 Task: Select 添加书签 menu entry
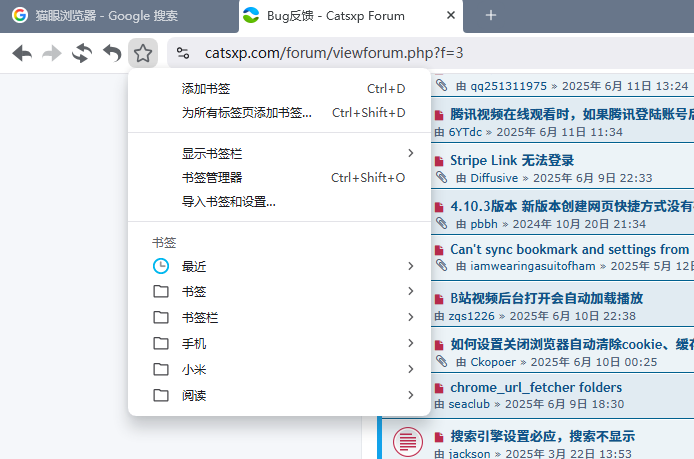[x=279, y=89]
